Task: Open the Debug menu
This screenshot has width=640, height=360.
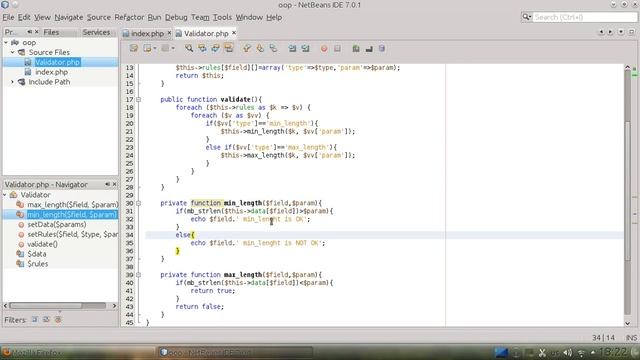Action: [x=176, y=17]
